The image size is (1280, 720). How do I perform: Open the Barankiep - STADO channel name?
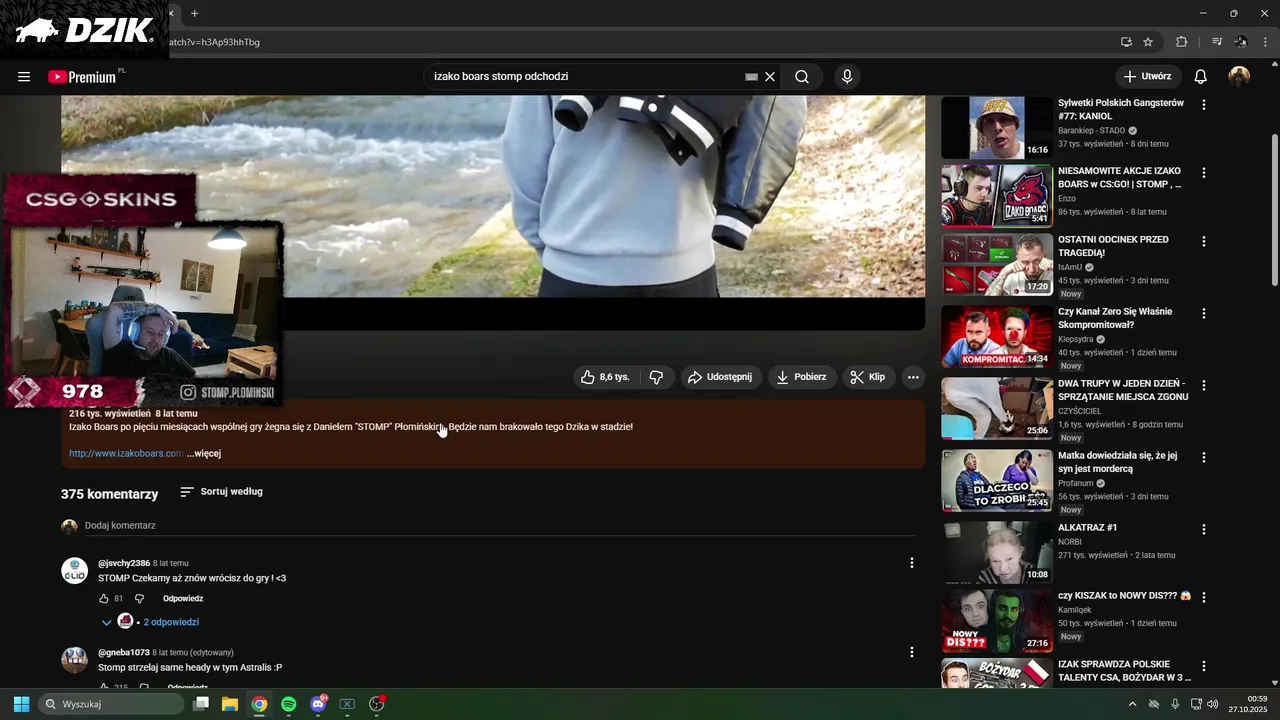1092,131
